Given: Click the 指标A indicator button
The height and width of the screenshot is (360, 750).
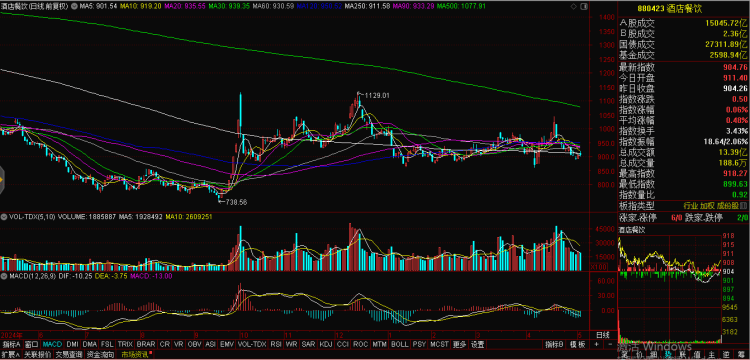Looking at the screenshot, I should pyautogui.click(x=11, y=344).
